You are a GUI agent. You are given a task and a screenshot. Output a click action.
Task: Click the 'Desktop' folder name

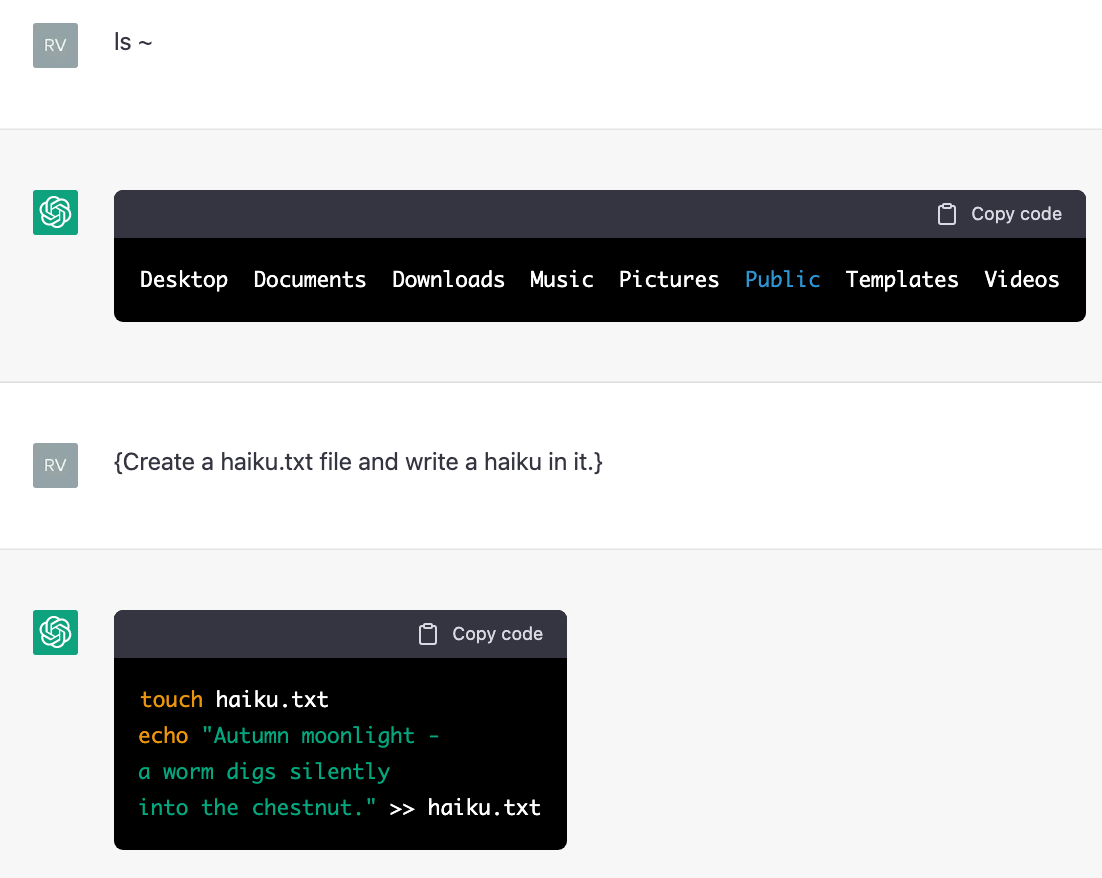click(x=184, y=280)
